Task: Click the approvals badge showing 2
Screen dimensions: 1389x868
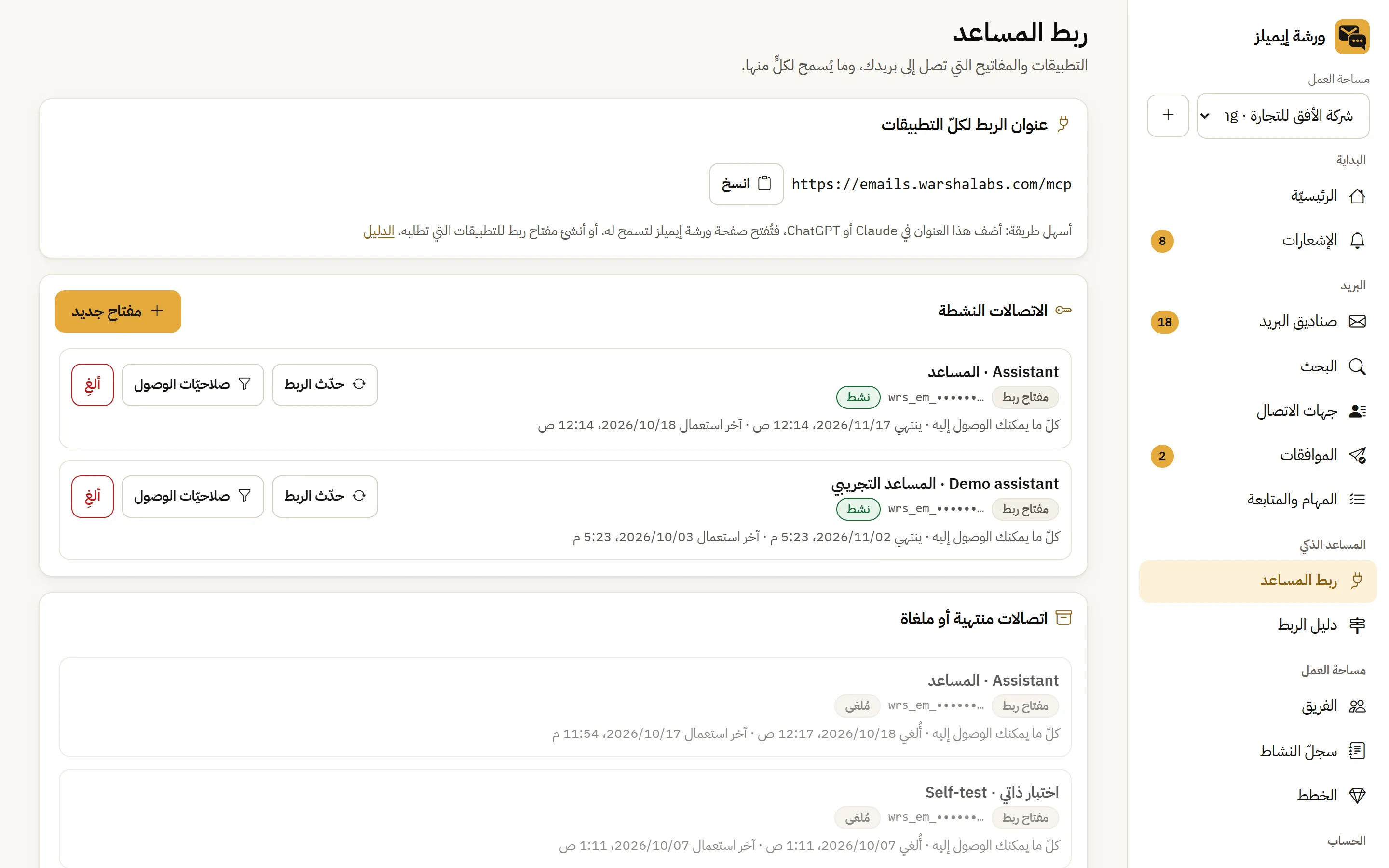Action: (x=1162, y=456)
